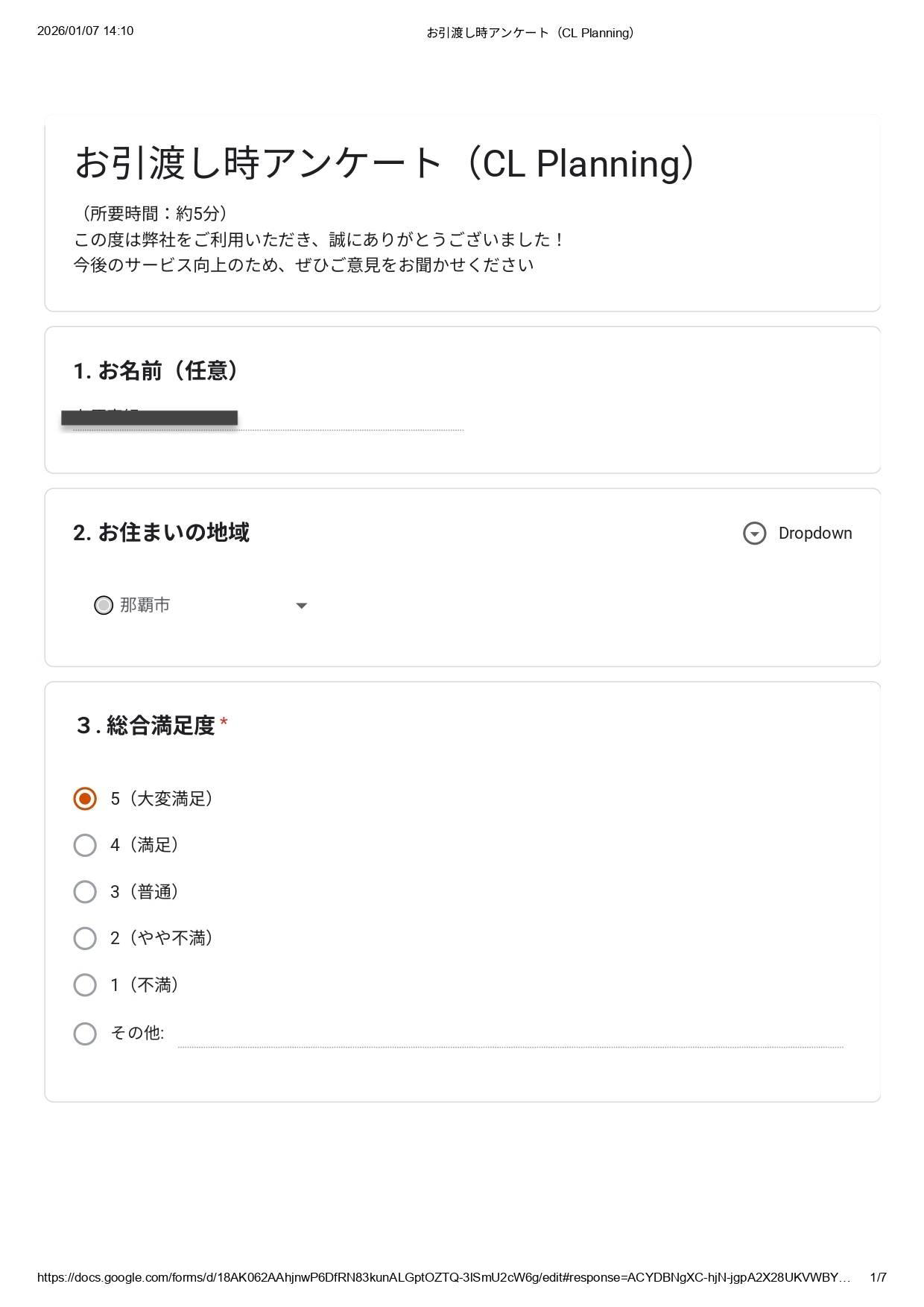Click the form title お引渡し時アンケート
The width and height of the screenshot is (924, 1307).
385,164
